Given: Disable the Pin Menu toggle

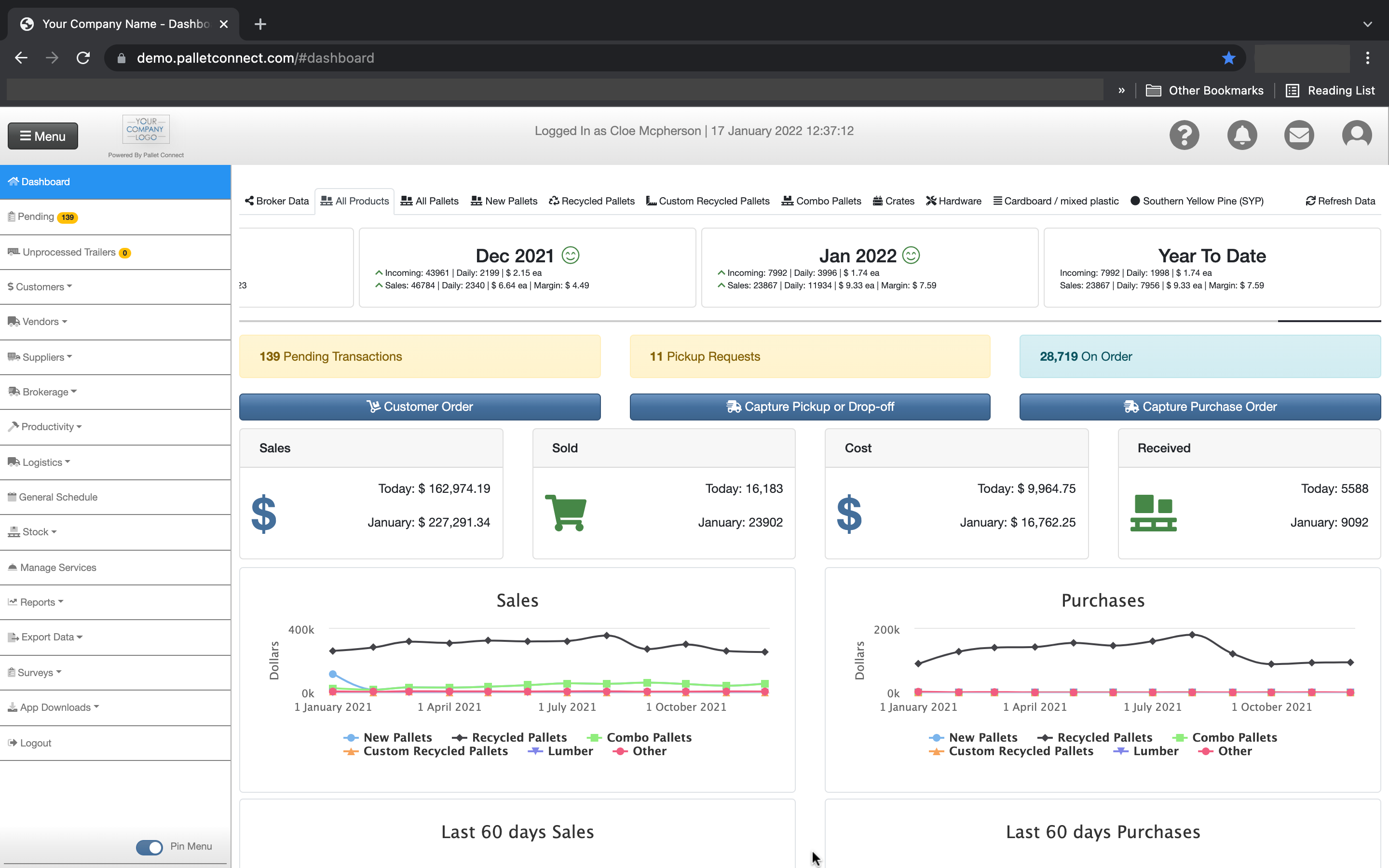Looking at the screenshot, I should (x=149, y=847).
